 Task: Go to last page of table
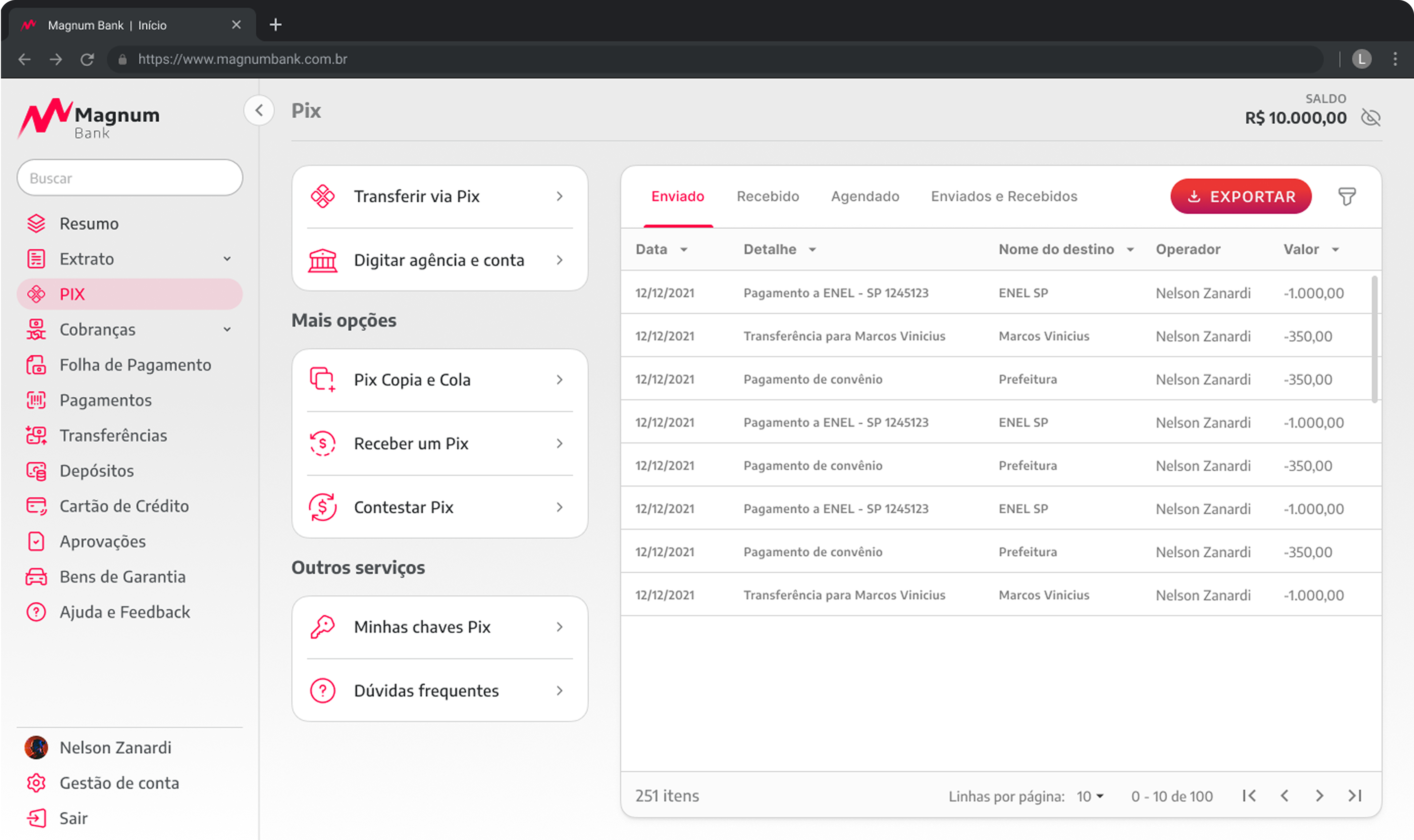tap(1355, 796)
